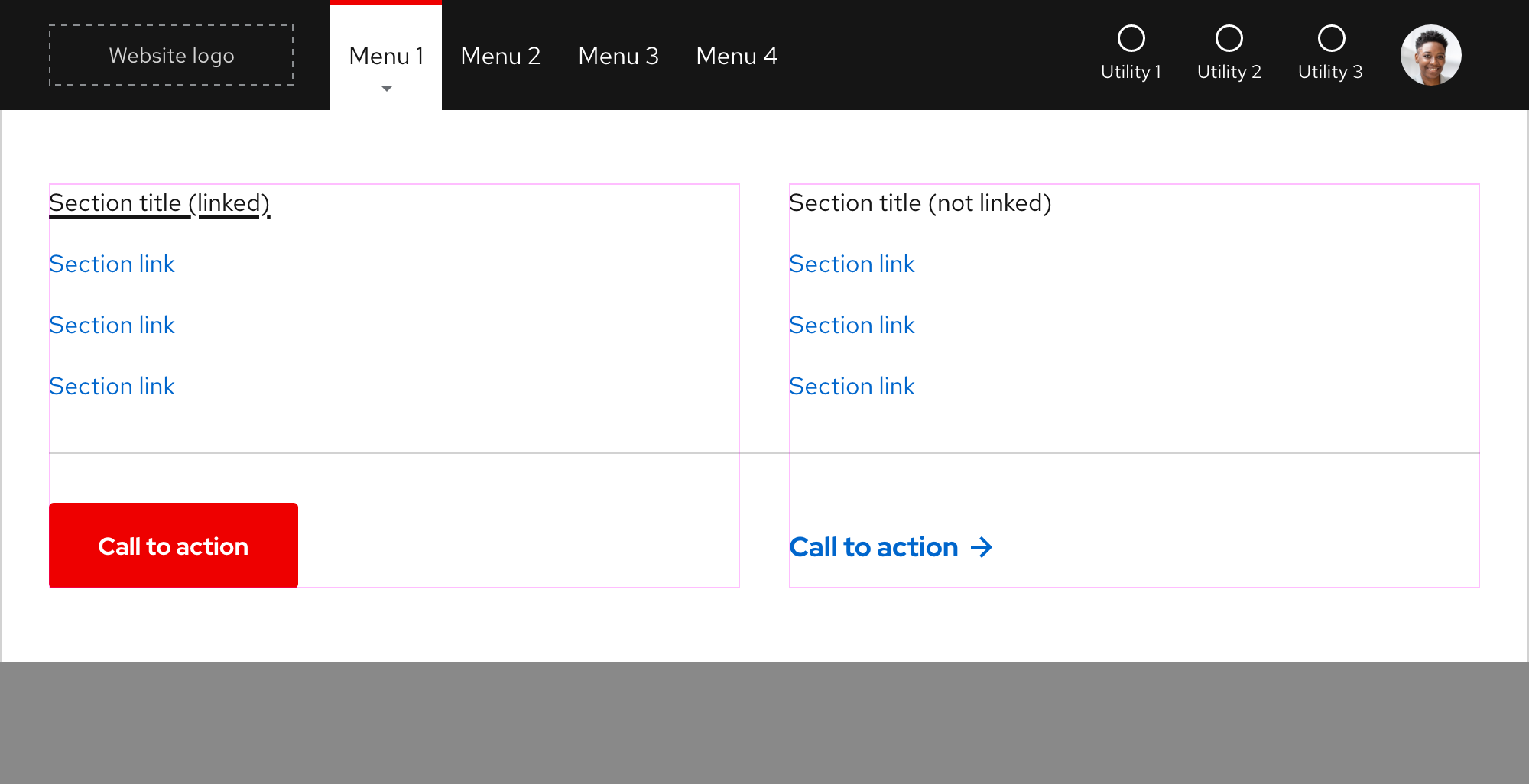Expand the dropdown arrow under Menu 1
Screen dimensions: 1529x784
pyautogui.click(x=386, y=89)
